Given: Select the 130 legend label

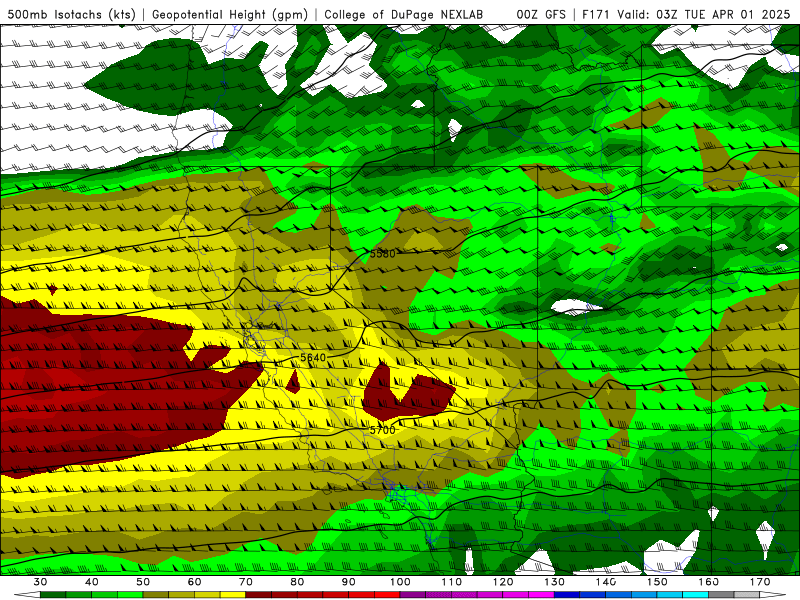Looking at the screenshot, I should (x=555, y=582).
